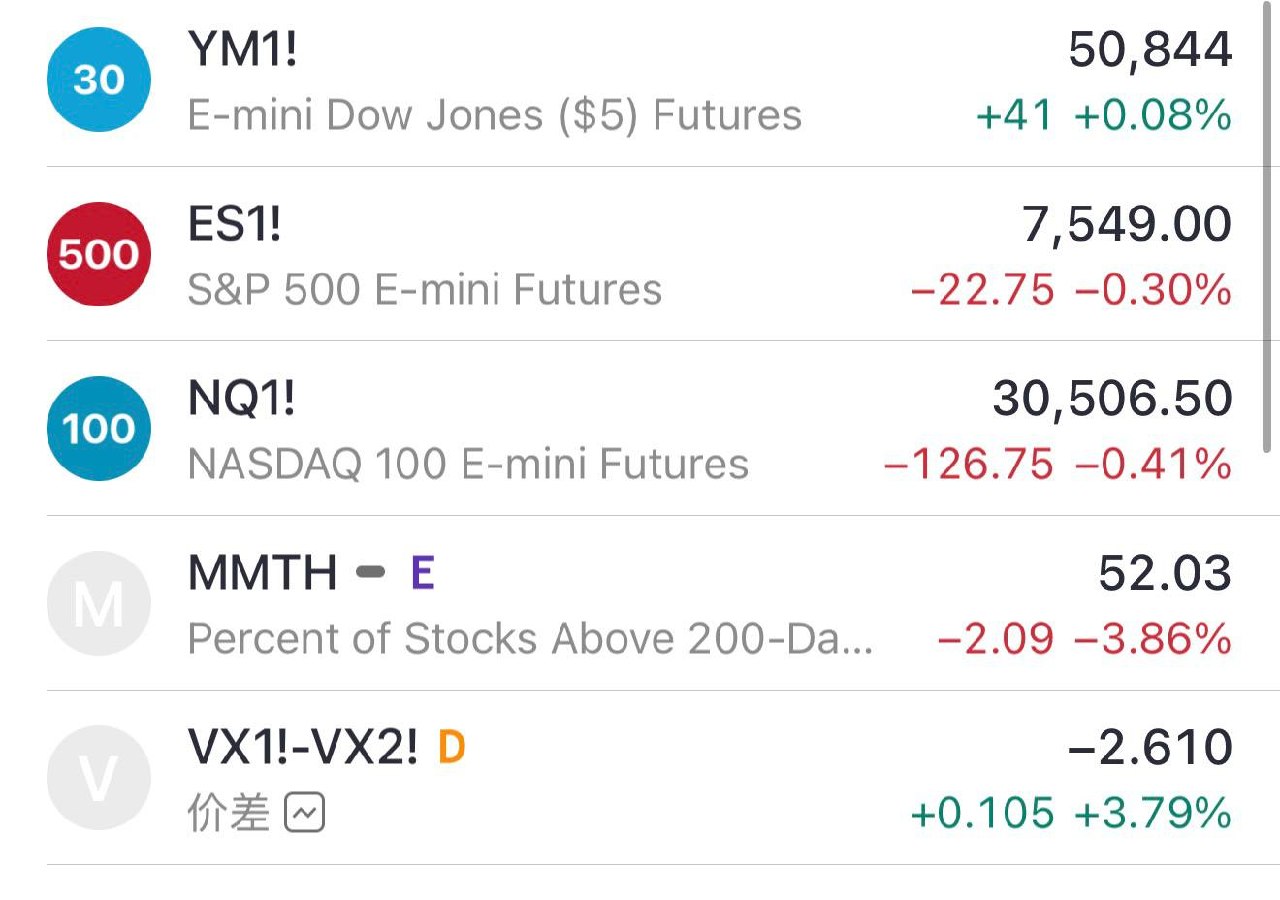Tap the −2.09 −3.86% change for MMTH

(x=1085, y=638)
